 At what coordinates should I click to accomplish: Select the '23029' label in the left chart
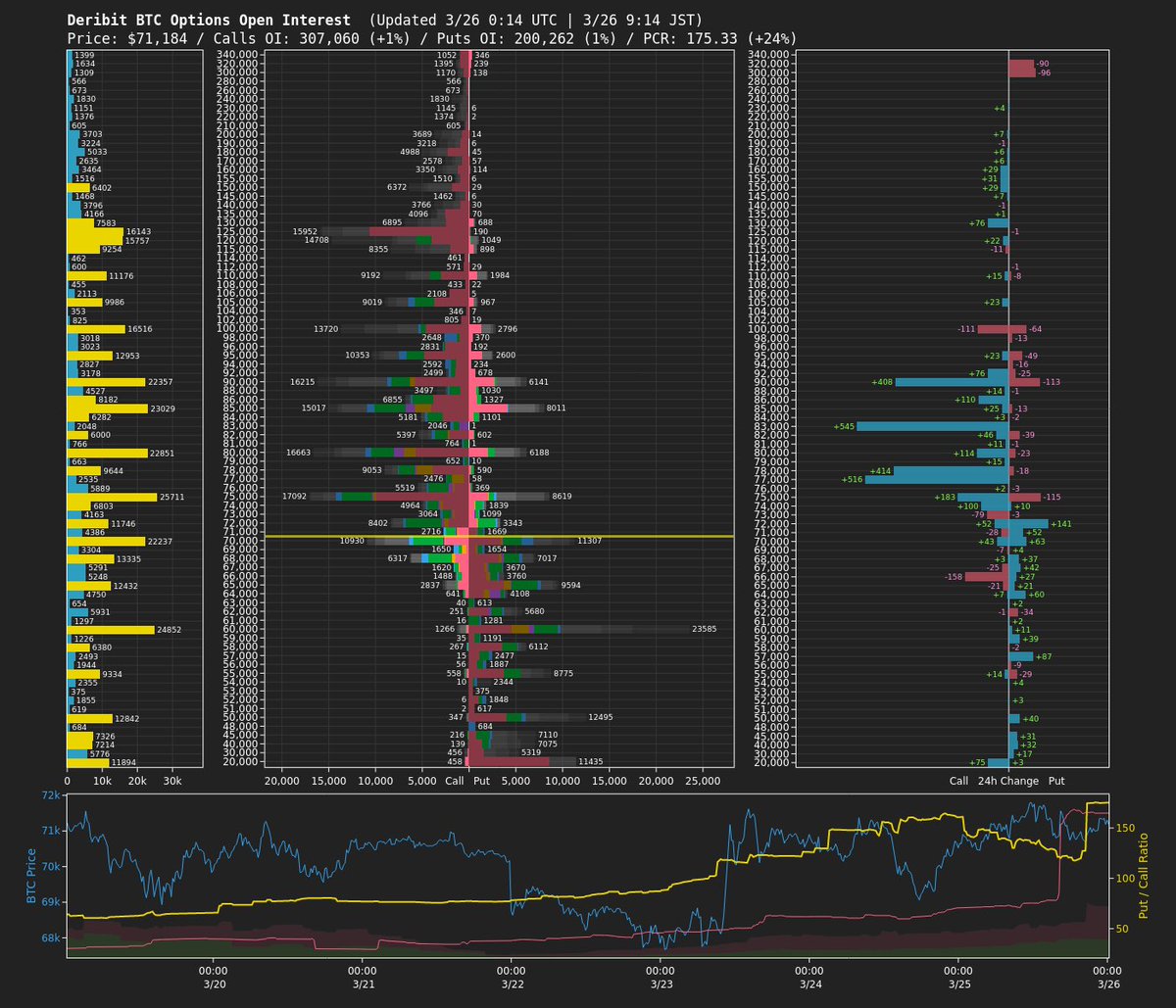163,408
